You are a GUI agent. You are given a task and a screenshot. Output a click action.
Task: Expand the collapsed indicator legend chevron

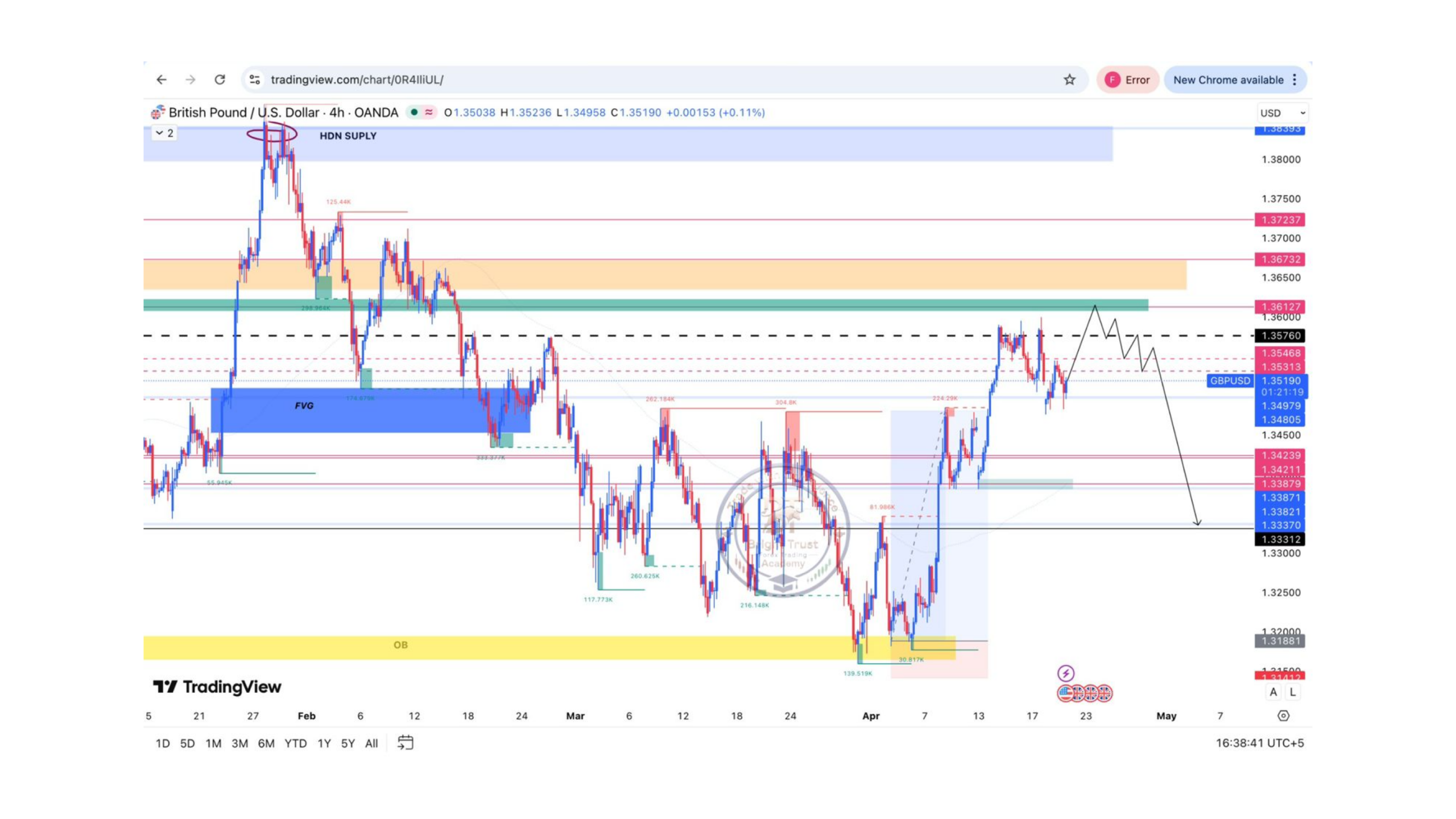click(160, 133)
